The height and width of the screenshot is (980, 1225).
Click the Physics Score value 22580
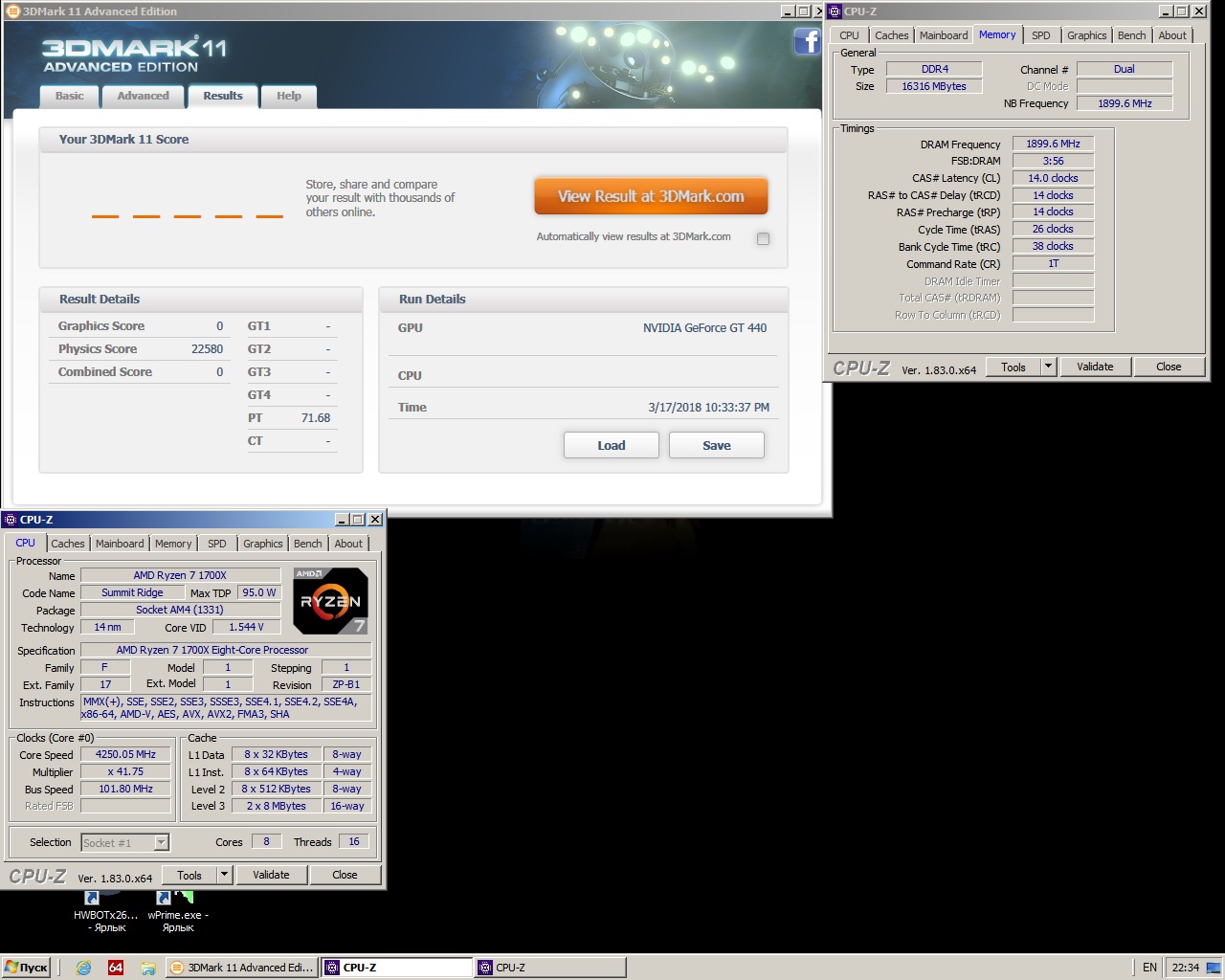point(207,349)
